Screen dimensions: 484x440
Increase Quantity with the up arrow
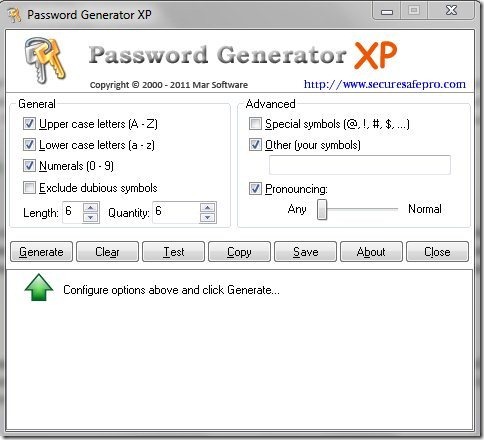pos(208,208)
